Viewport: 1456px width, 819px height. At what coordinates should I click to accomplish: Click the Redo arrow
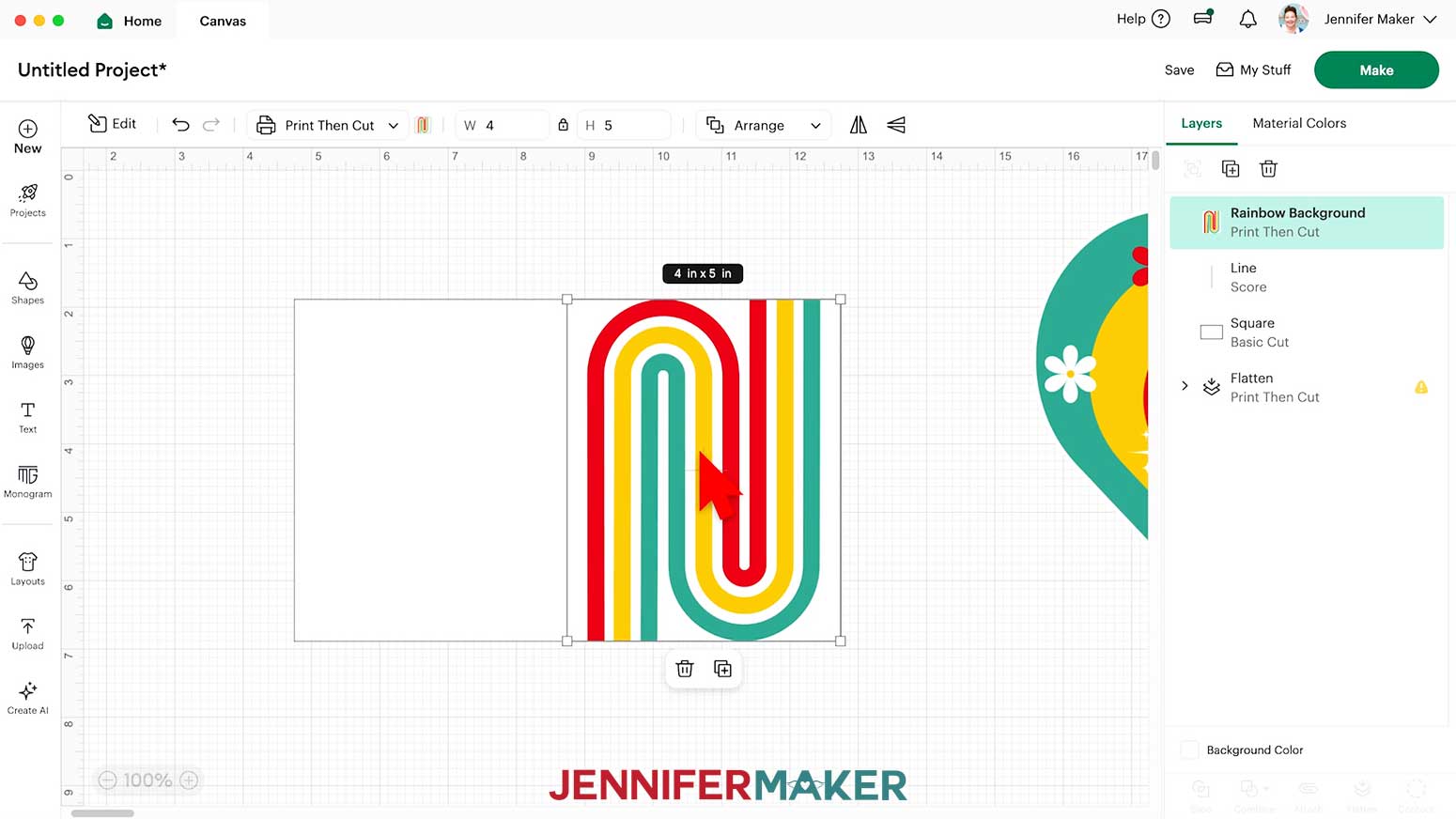pyautogui.click(x=211, y=125)
